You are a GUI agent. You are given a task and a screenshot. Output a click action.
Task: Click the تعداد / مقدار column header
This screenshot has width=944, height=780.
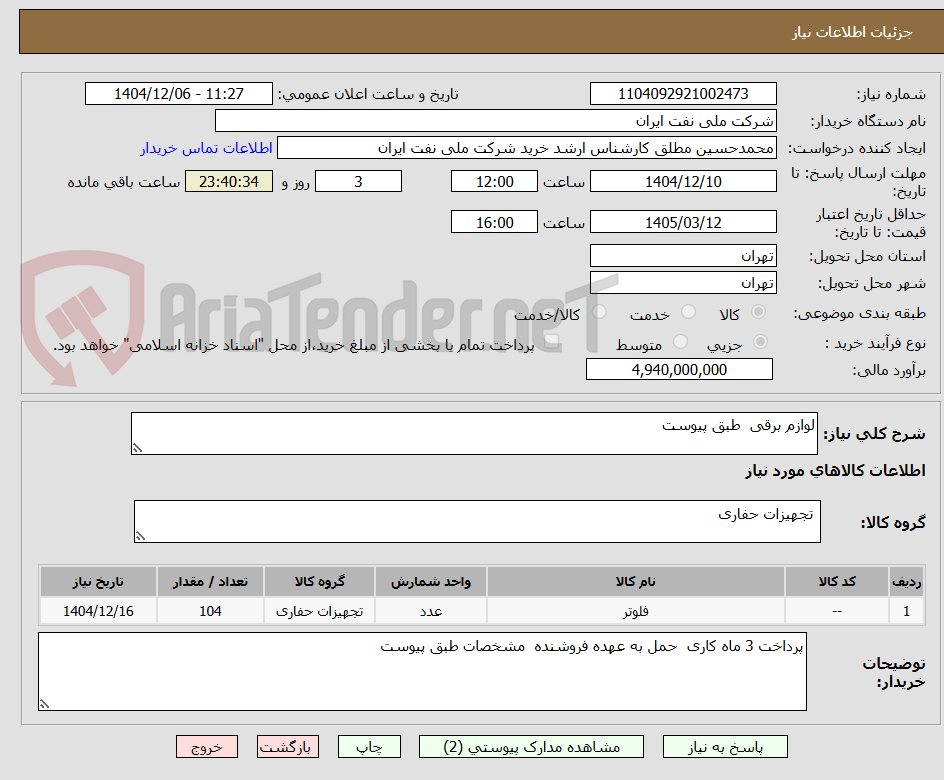[210, 581]
